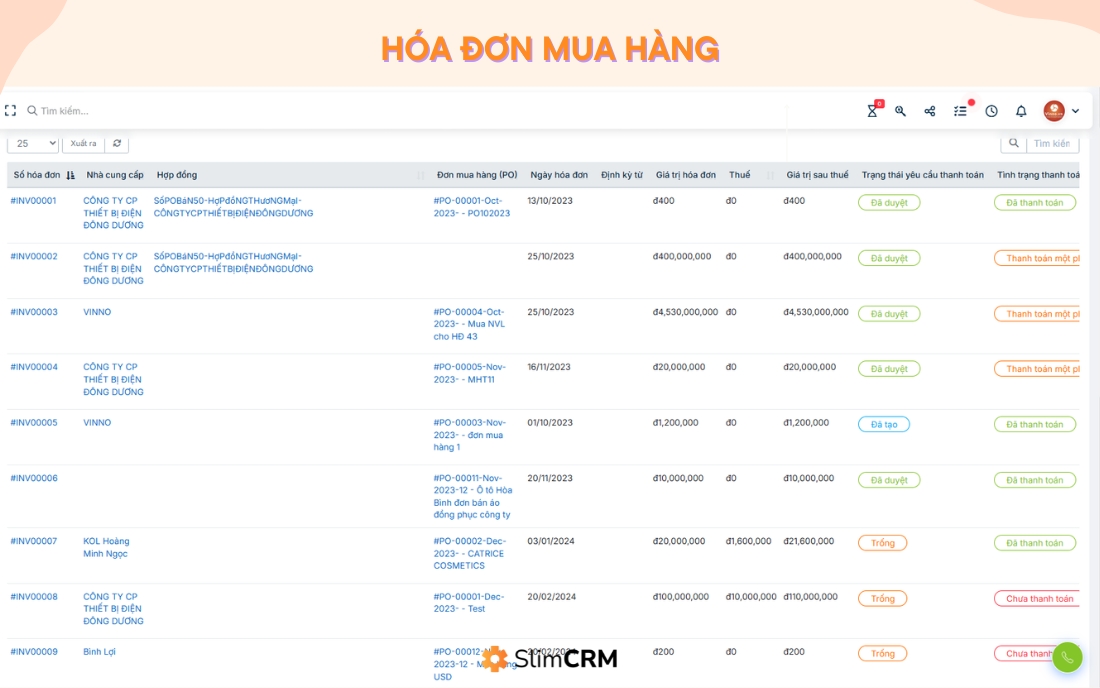1100x688 pixels.
Task: Click the Thuế column header
Action: pos(739,175)
